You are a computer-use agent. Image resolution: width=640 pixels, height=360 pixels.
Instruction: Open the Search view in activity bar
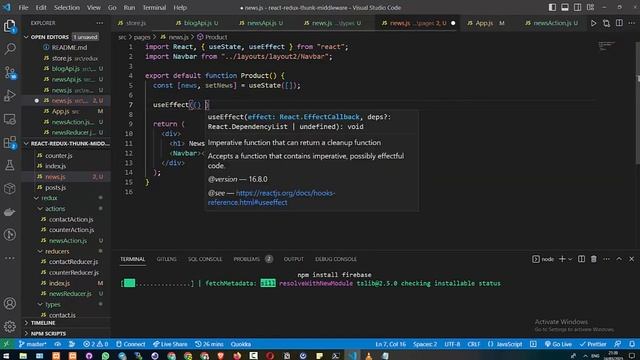tap(10, 49)
